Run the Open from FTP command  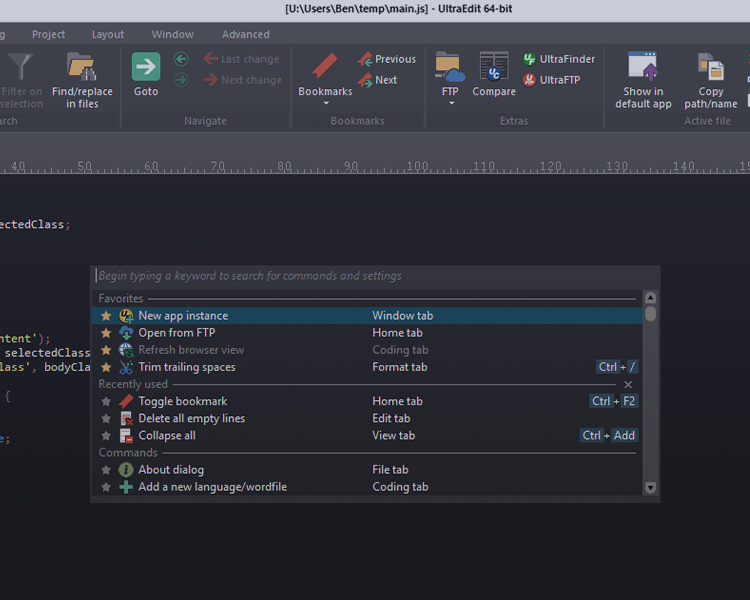click(367, 333)
